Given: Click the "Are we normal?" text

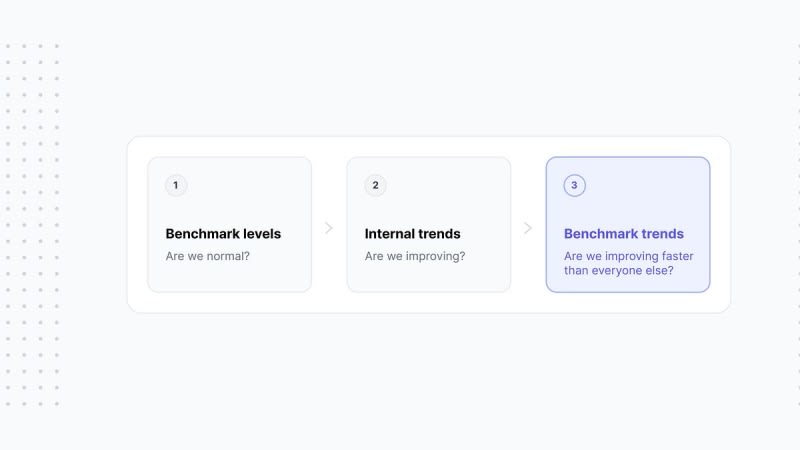Looking at the screenshot, I should coord(208,256).
